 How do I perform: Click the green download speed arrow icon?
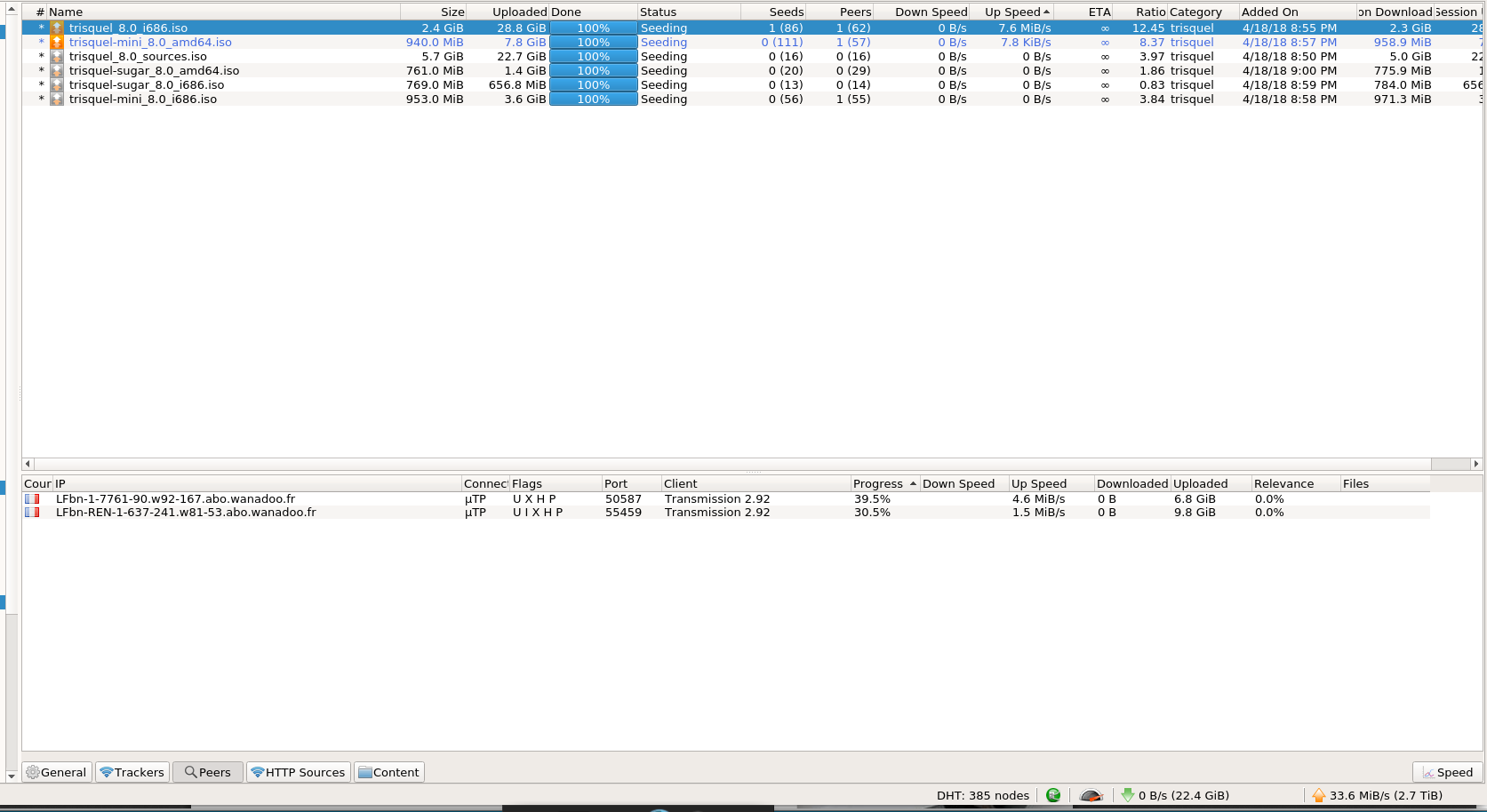point(1129,795)
